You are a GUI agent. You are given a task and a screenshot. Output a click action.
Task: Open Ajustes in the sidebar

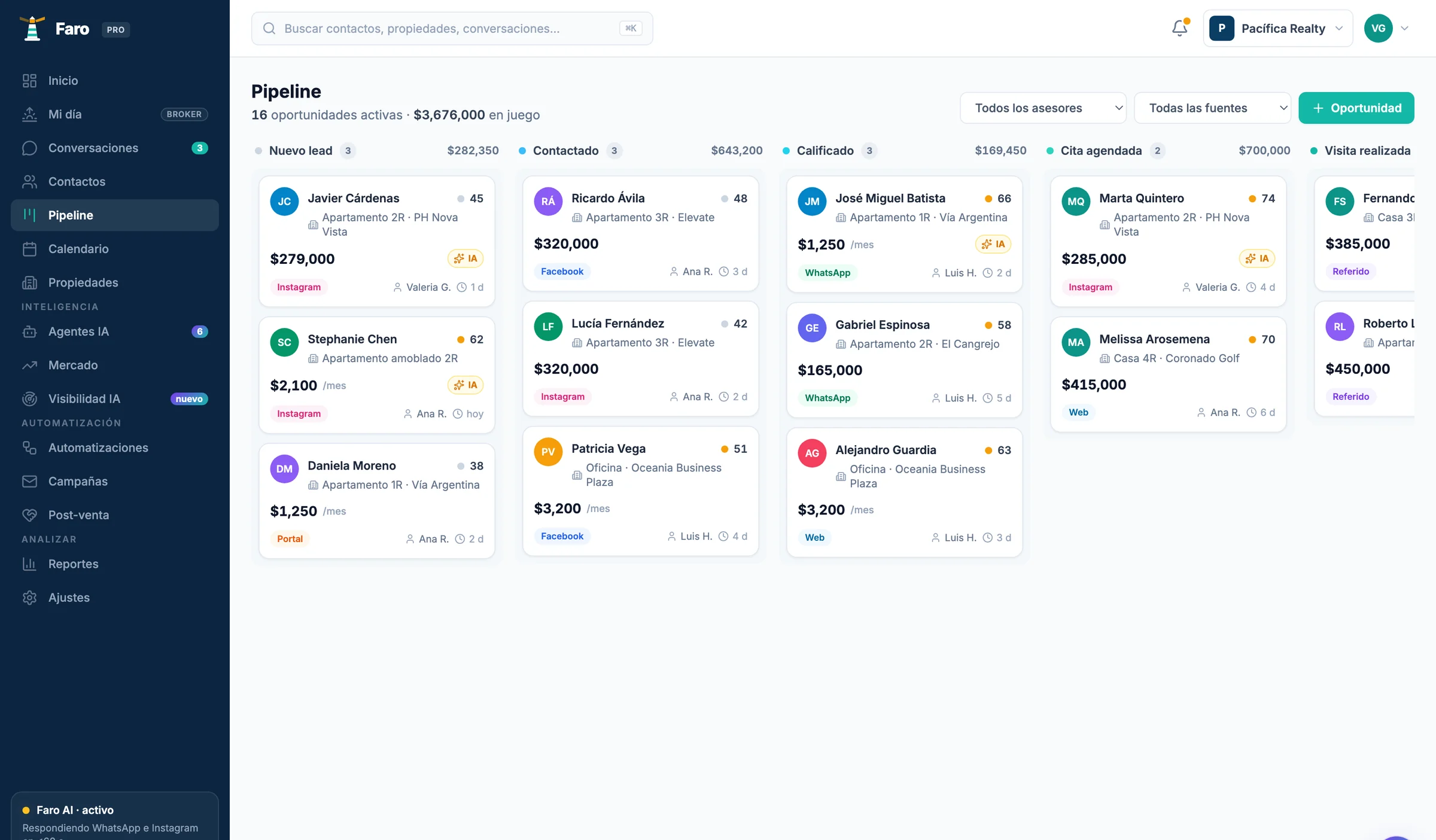click(115, 597)
